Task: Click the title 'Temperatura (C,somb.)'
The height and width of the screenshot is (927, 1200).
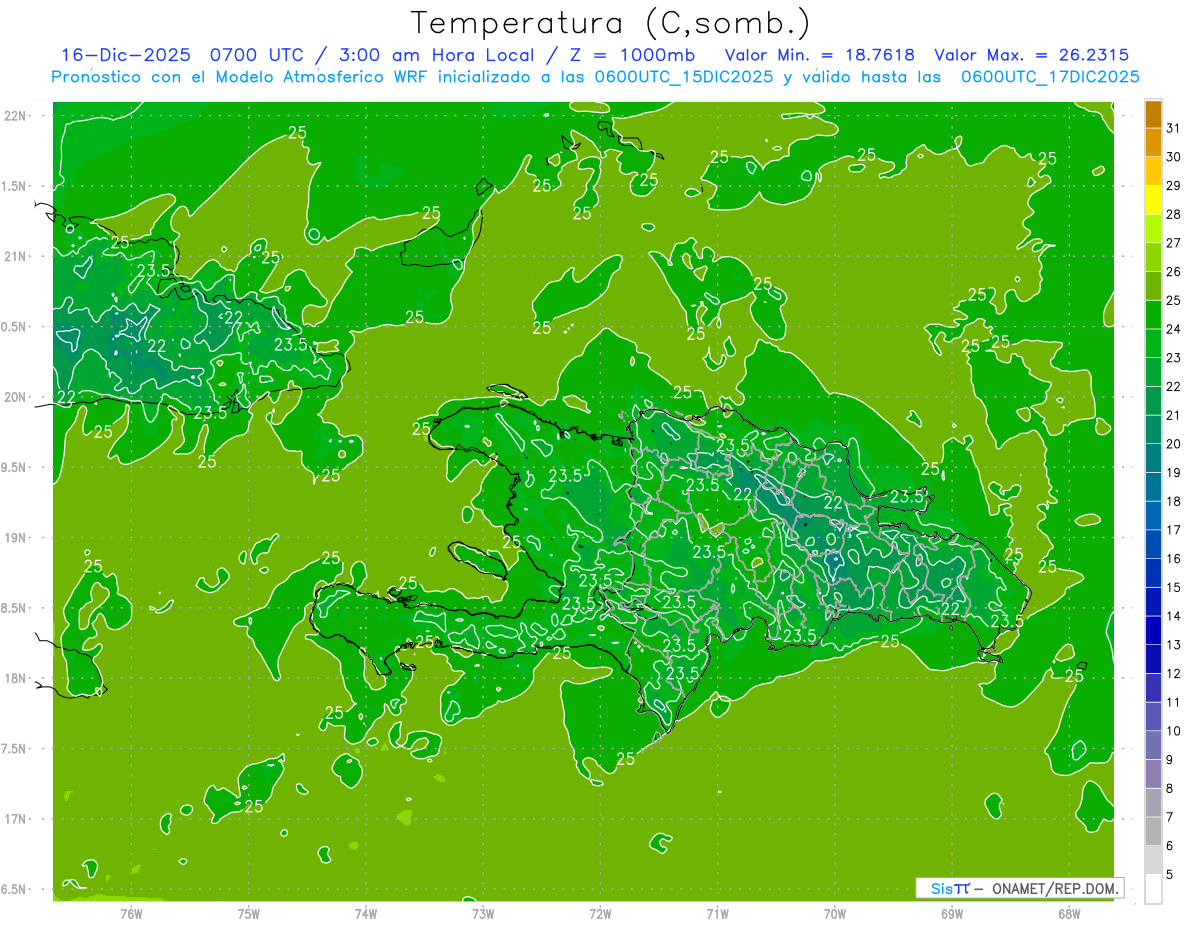Action: tap(610, 23)
